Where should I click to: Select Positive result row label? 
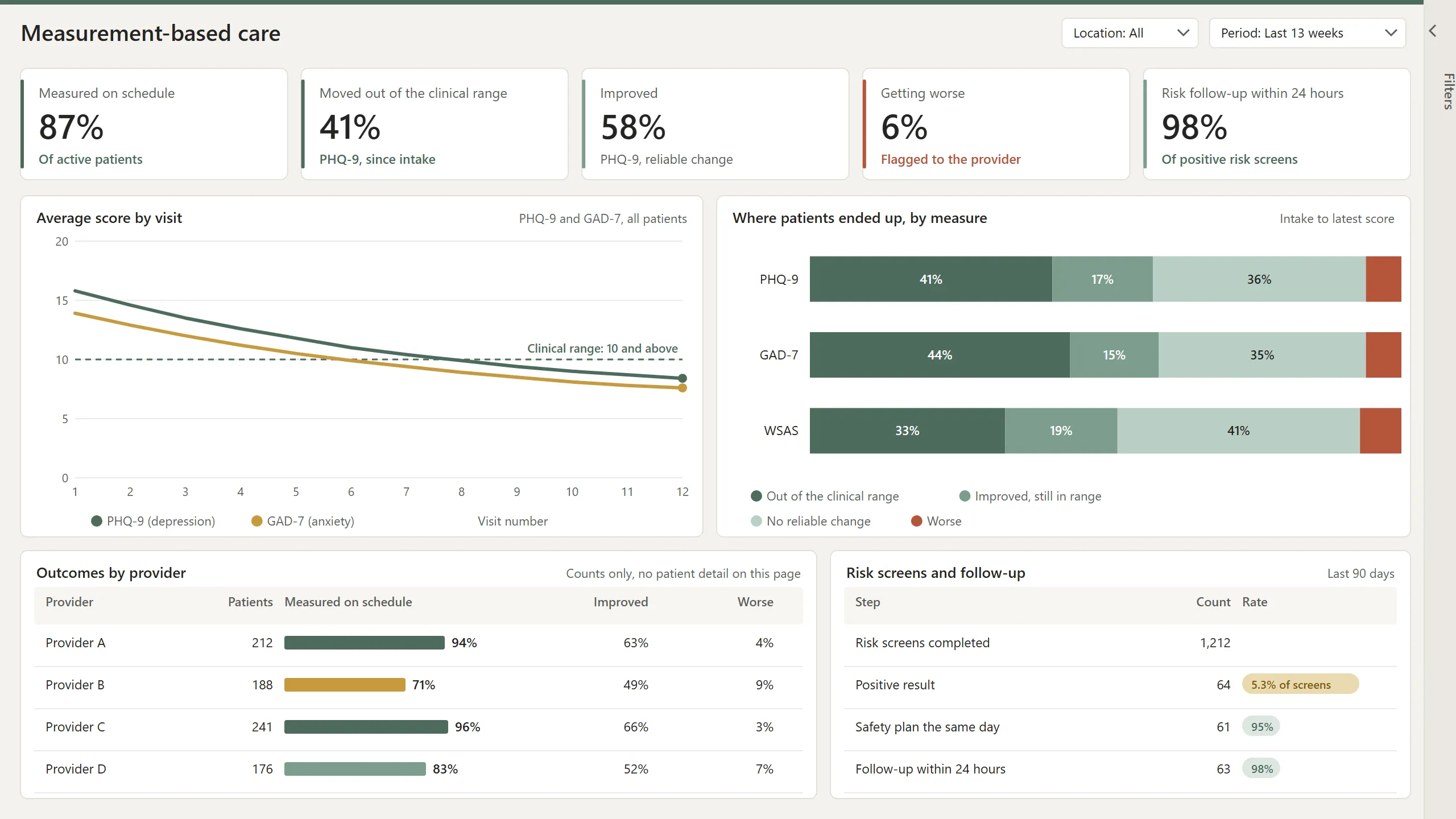[x=895, y=685]
